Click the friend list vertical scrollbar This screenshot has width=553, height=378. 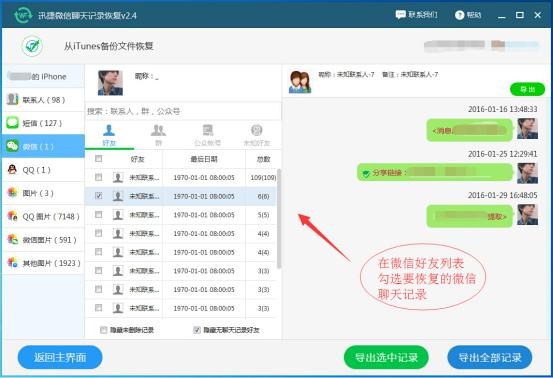[279, 219]
